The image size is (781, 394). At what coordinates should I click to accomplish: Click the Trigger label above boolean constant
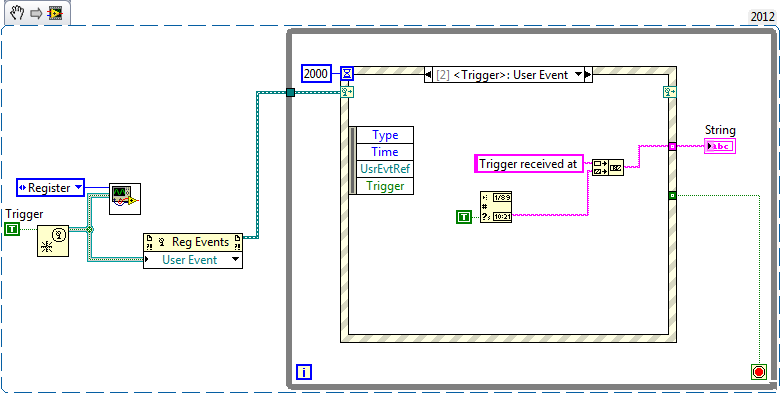24,214
